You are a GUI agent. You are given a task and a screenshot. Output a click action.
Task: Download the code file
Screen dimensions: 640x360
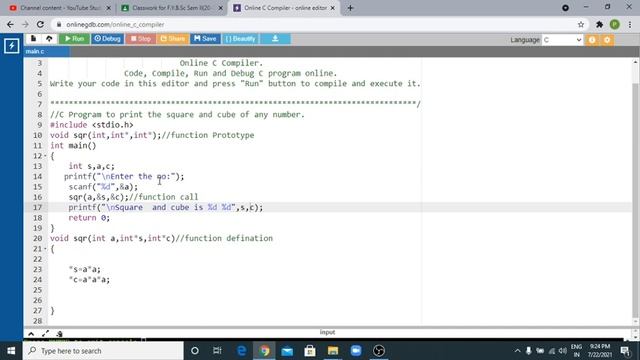[275, 39]
